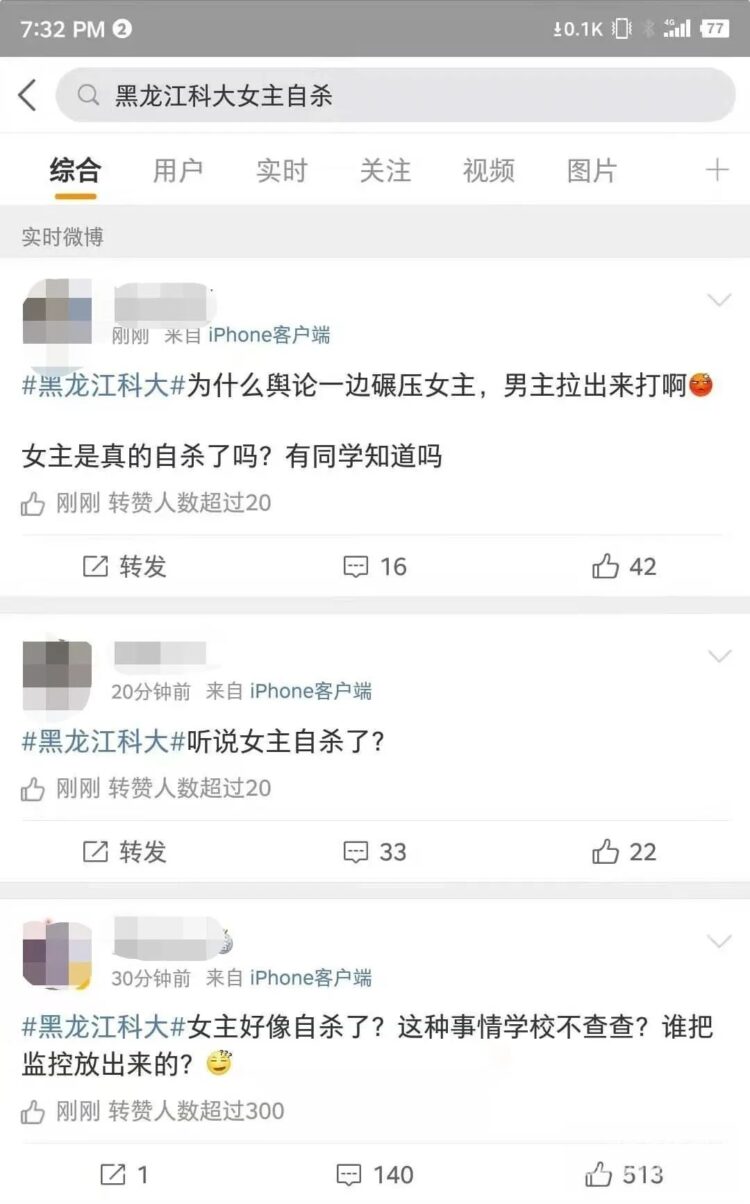The width and height of the screenshot is (750, 1204).
Task: Like the first post with 42 likes
Action: coord(624,567)
